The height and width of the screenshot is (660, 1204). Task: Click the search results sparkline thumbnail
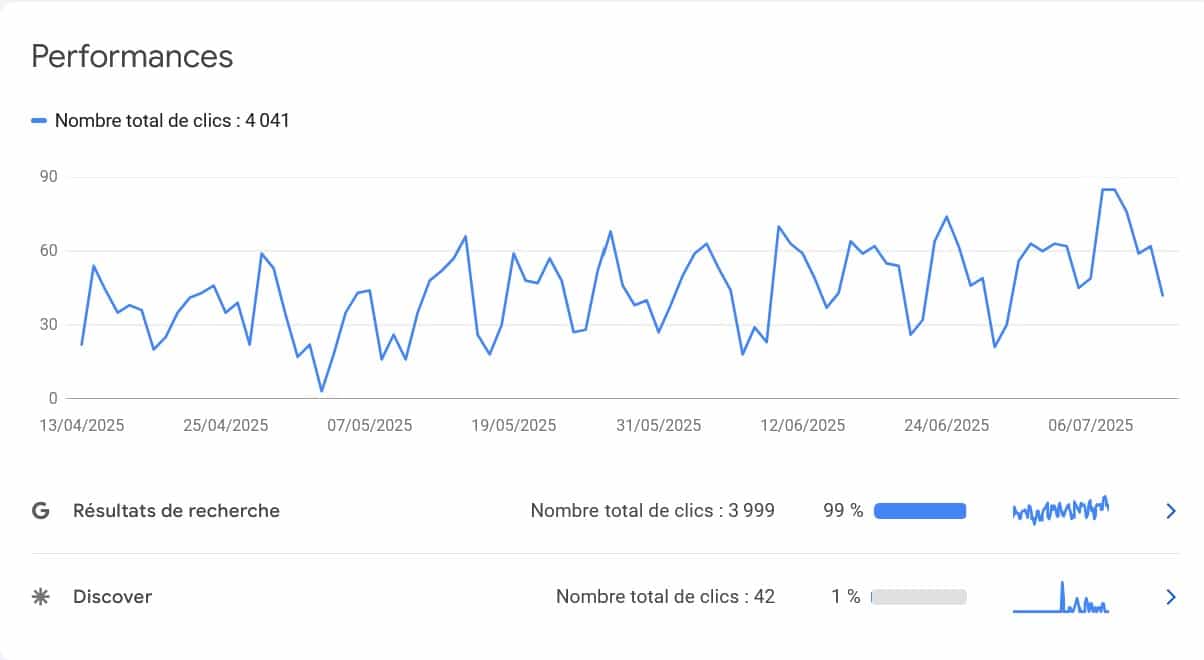pos(1061,510)
